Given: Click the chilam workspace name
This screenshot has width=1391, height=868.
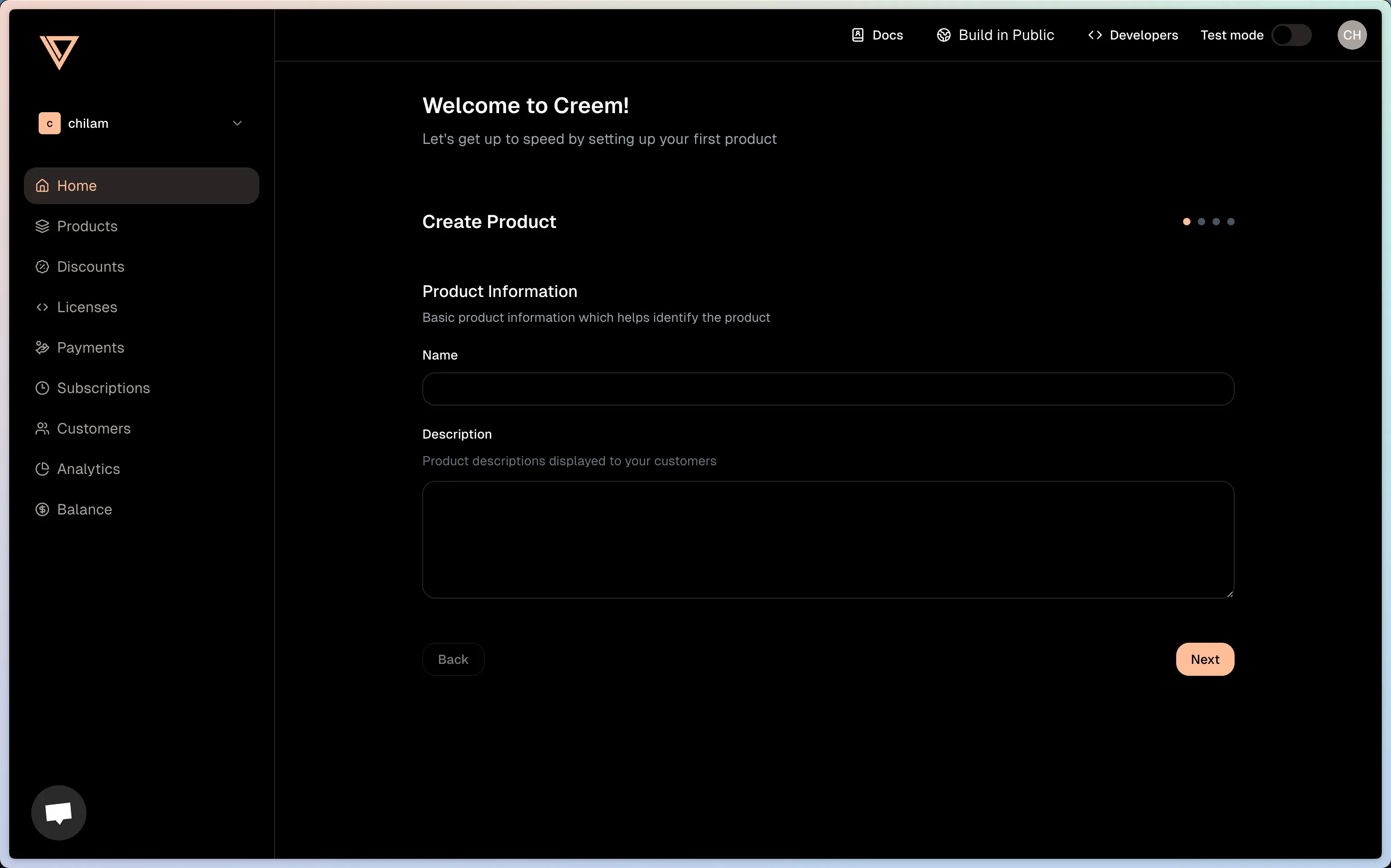Looking at the screenshot, I should 88,123.
